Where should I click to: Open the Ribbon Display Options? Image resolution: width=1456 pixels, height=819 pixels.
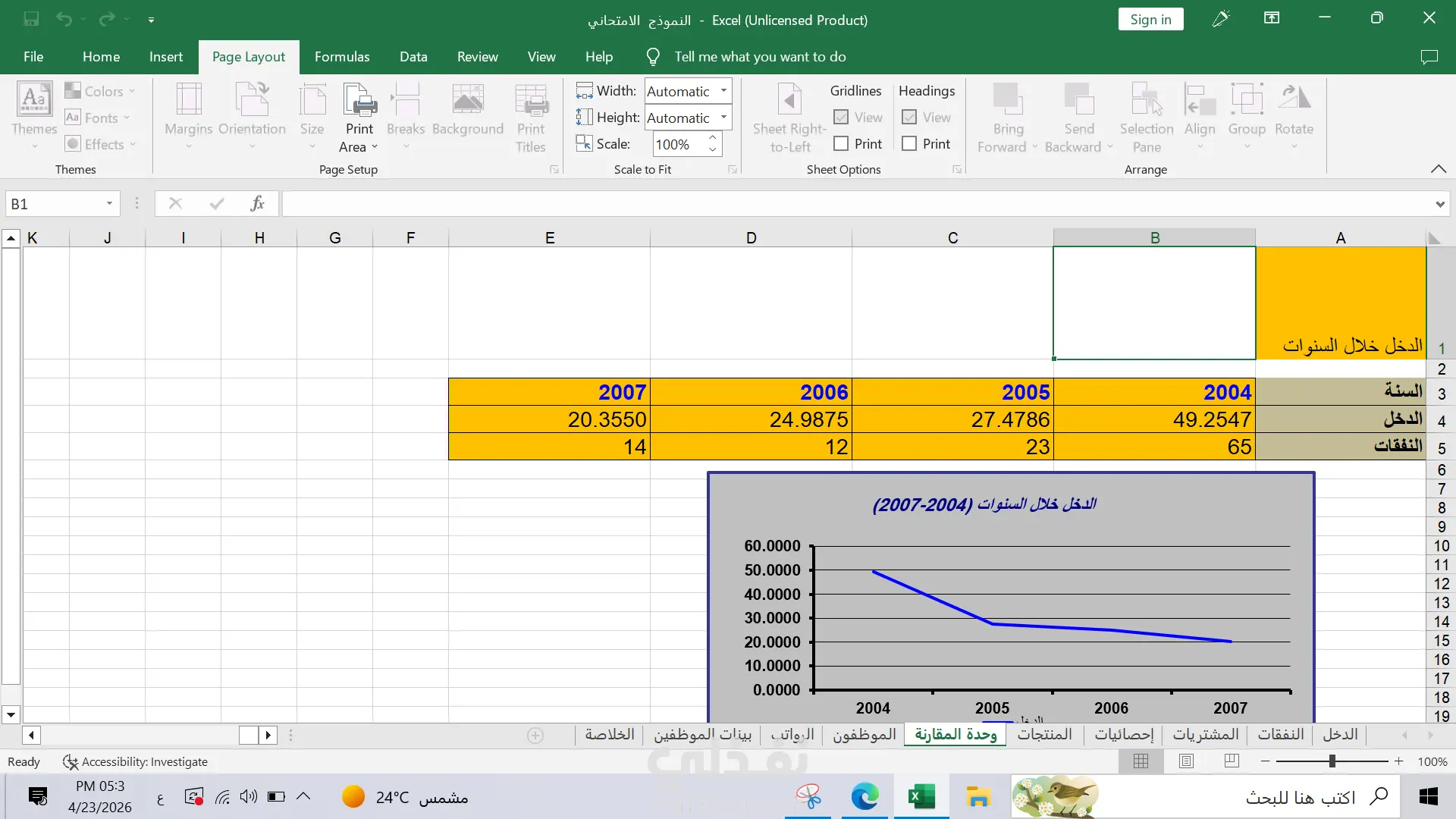click(x=1272, y=18)
